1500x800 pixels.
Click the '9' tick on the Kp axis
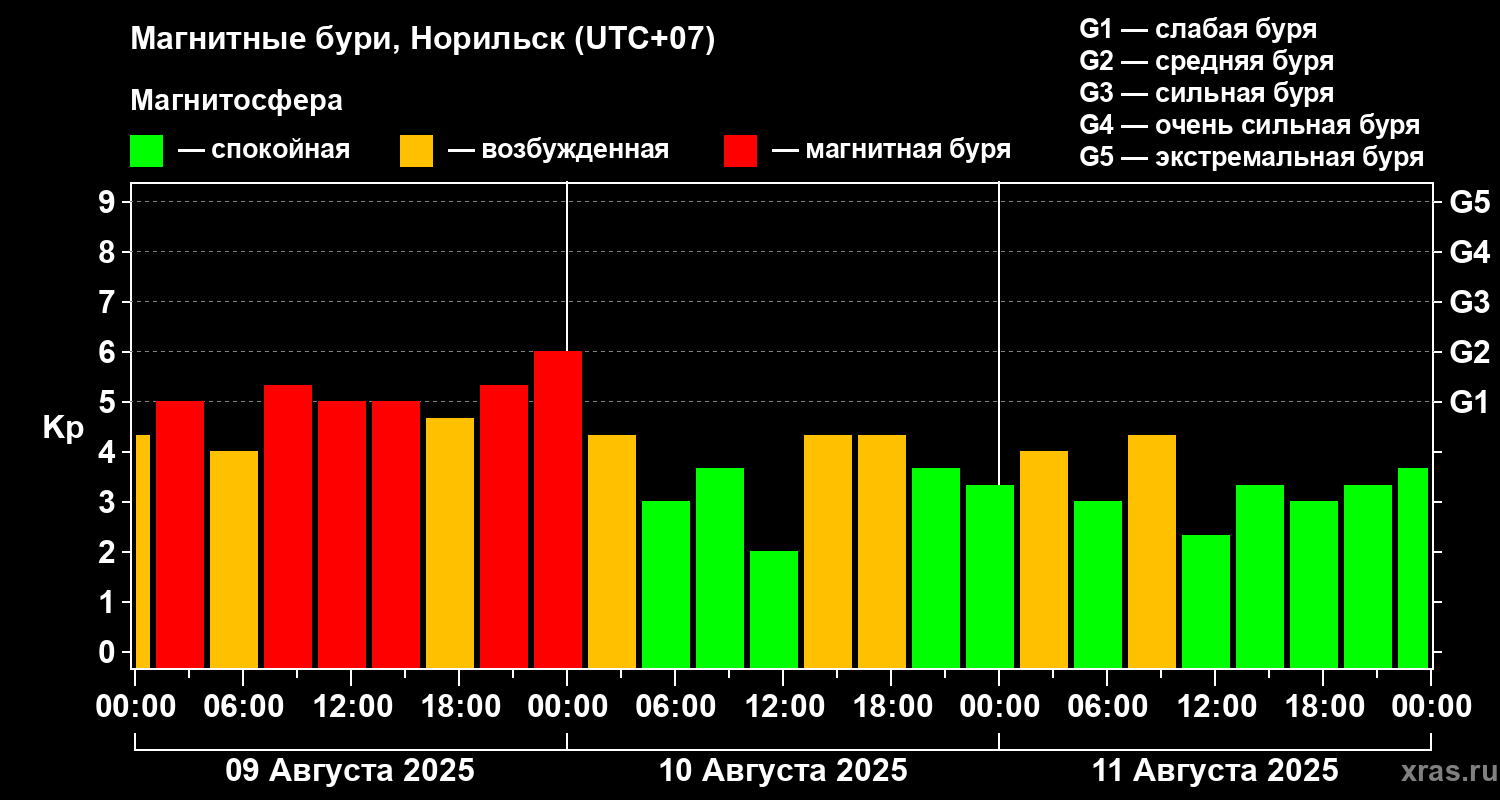tap(109, 202)
